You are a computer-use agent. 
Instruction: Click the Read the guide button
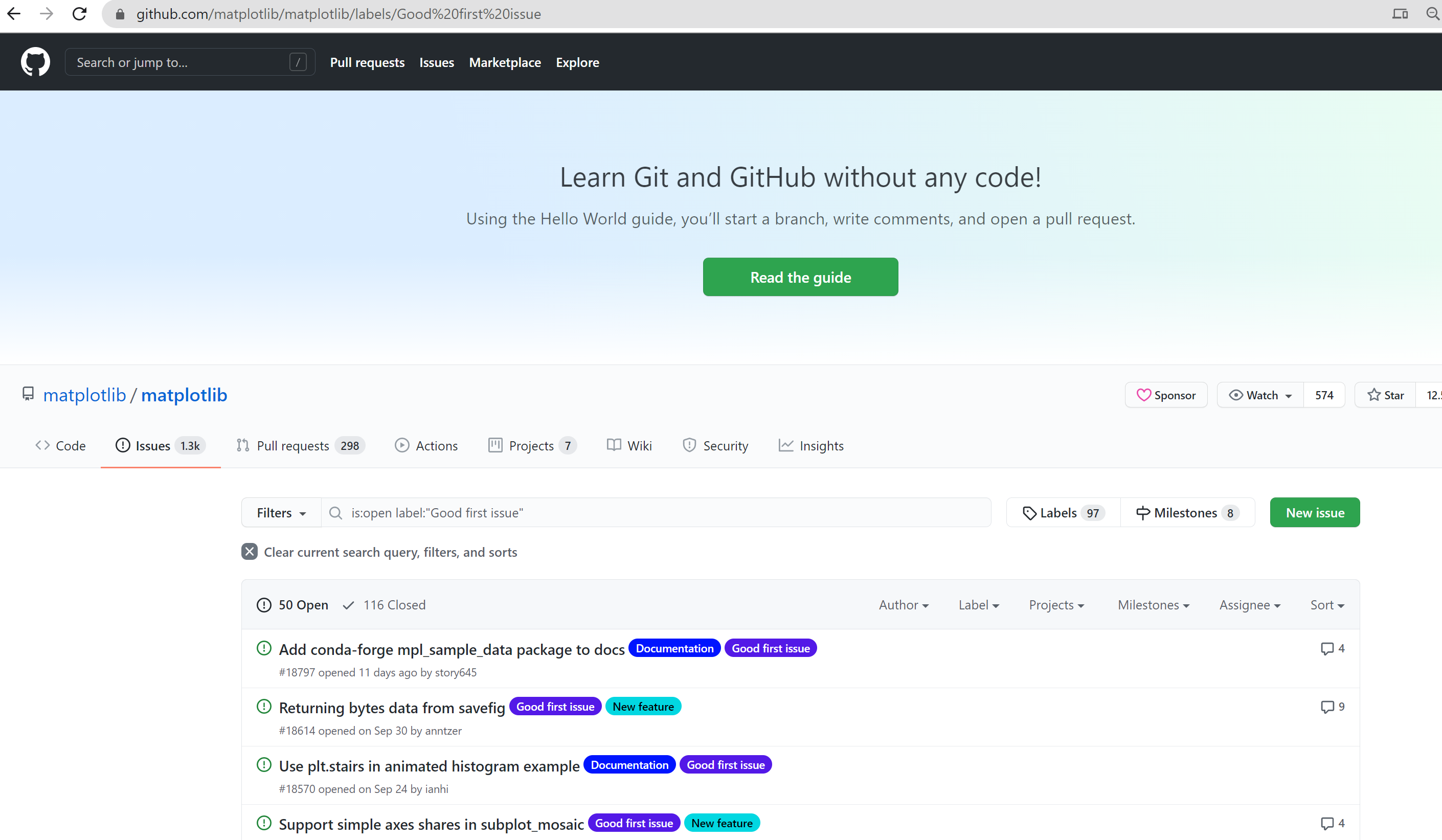tap(800, 277)
